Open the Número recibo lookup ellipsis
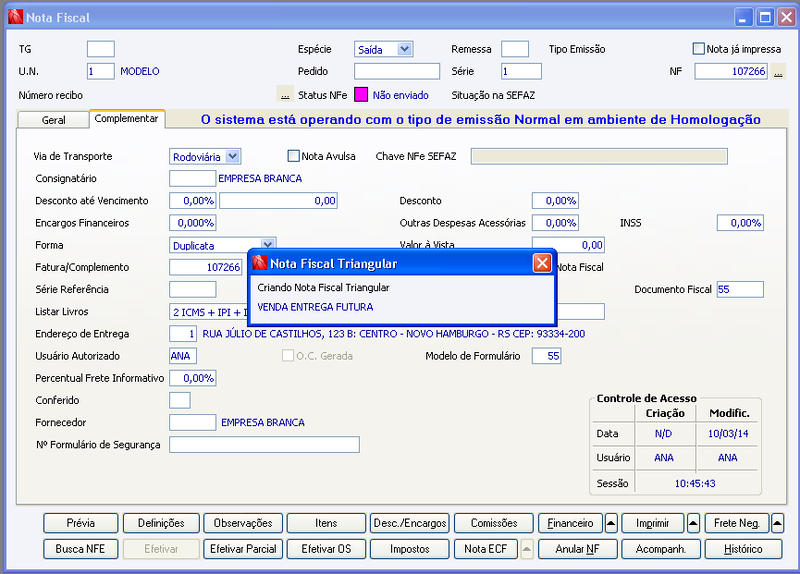The image size is (800, 574). [285, 95]
